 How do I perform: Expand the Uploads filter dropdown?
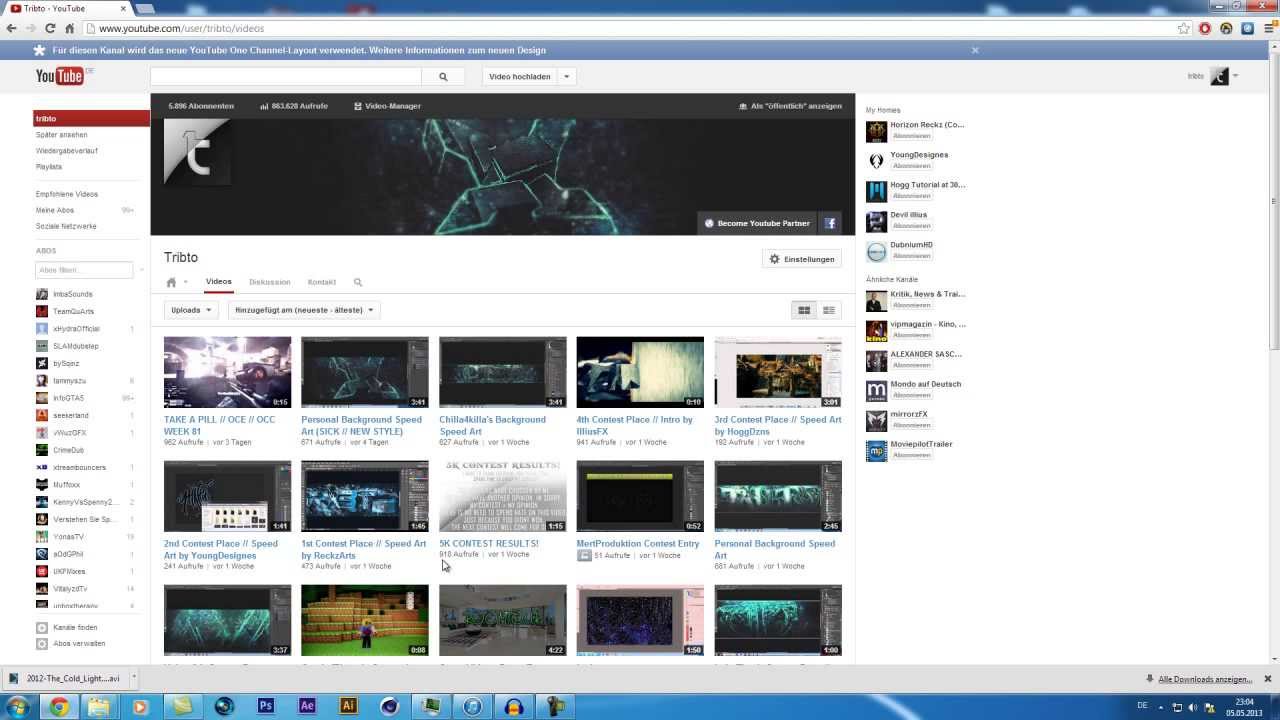coord(191,310)
